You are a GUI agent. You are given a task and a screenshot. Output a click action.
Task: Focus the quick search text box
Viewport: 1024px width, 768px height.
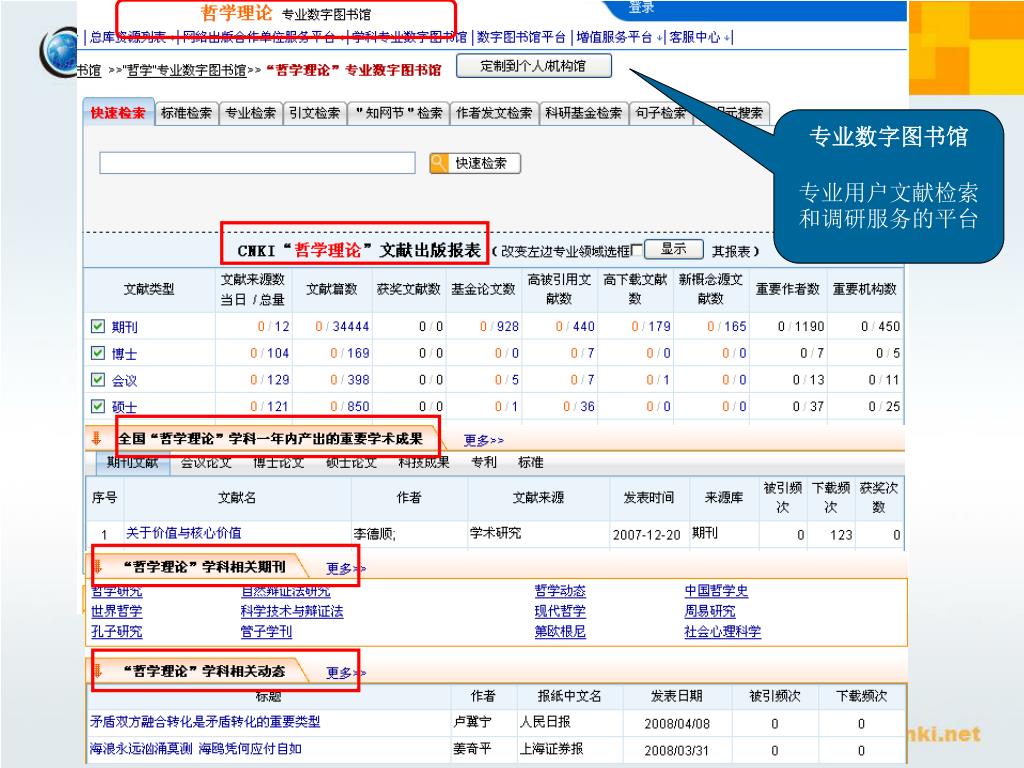click(x=257, y=163)
